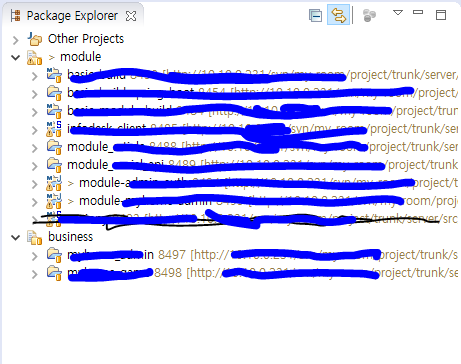This screenshot has width=461, height=364.
Task: Expand the project with revision 8498
Action: pyautogui.click(x=34, y=274)
